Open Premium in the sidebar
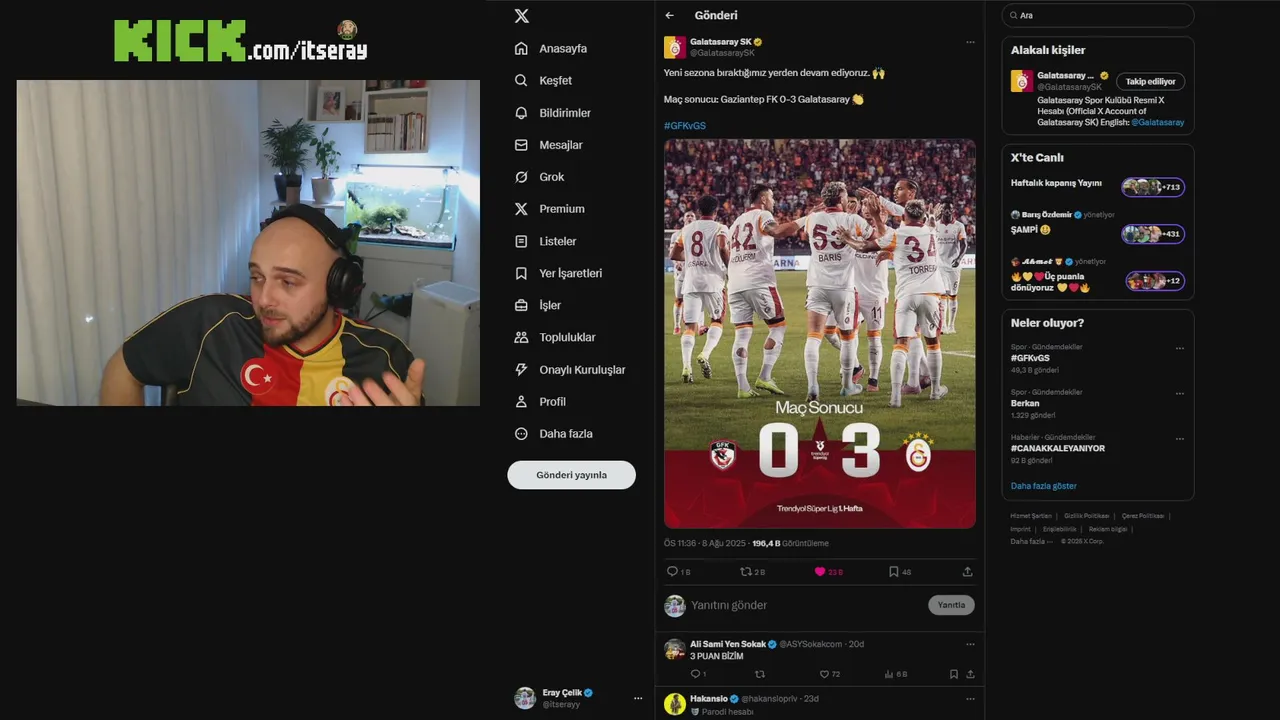This screenshot has width=1280, height=720. pyautogui.click(x=562, y=209)
